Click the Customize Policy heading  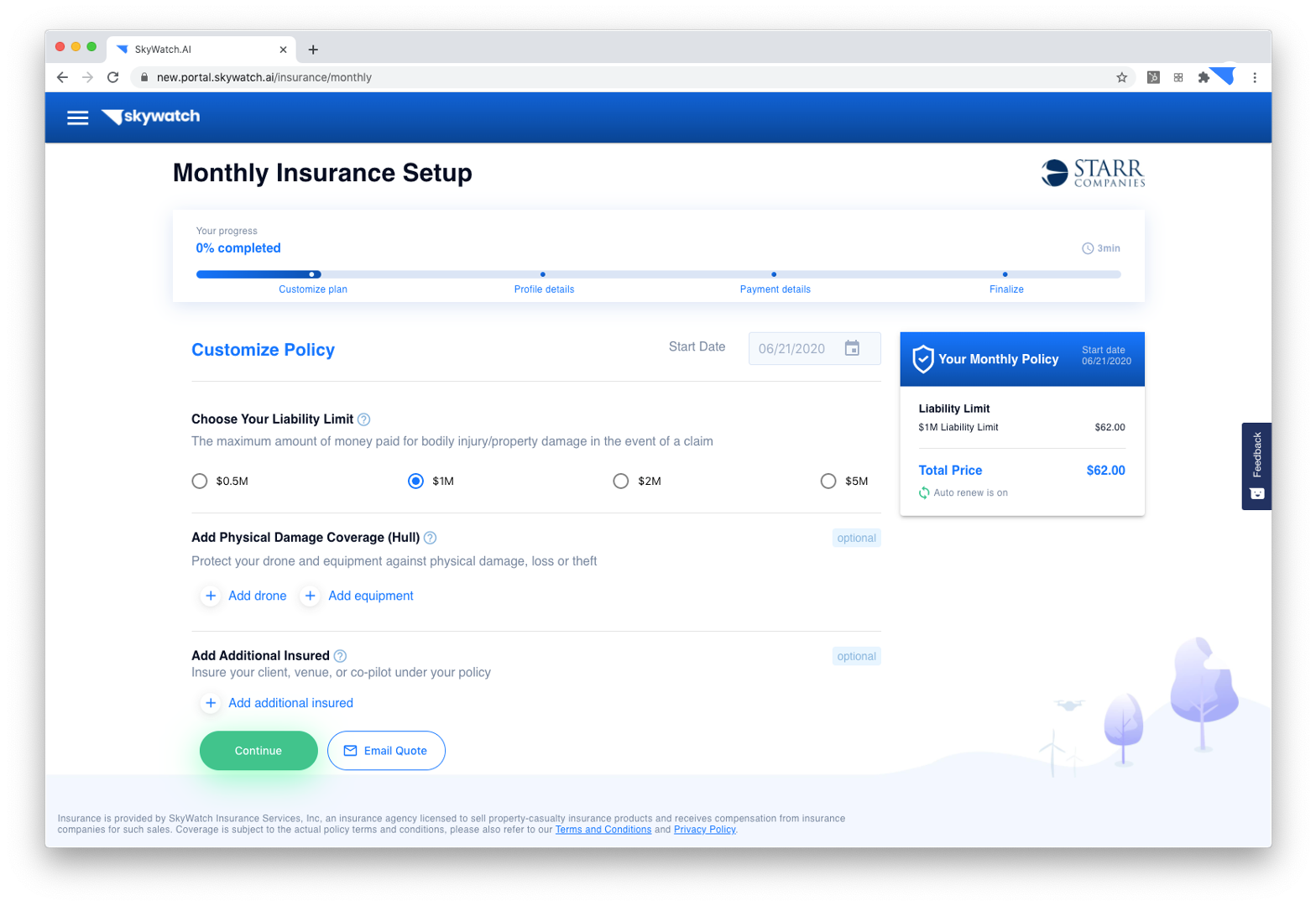pos(263,350)
